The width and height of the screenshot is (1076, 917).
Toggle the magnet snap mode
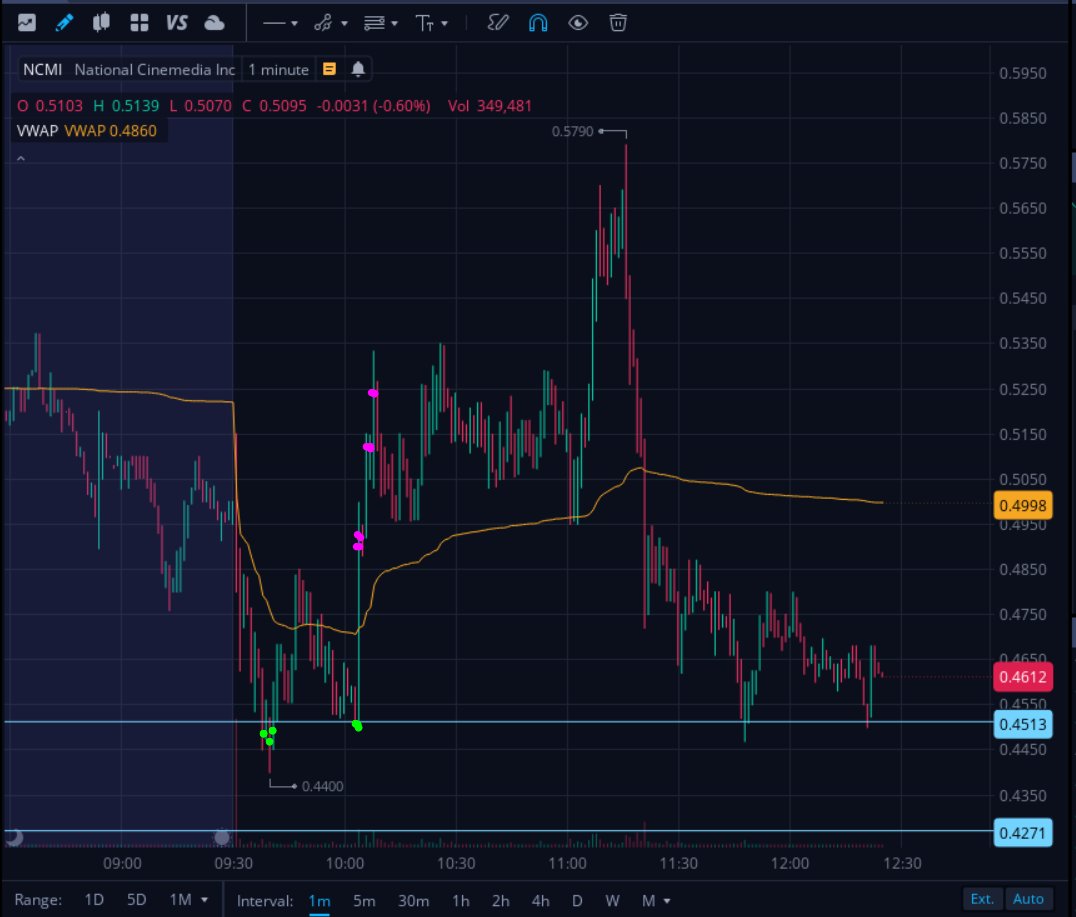[x=538, y=23]
